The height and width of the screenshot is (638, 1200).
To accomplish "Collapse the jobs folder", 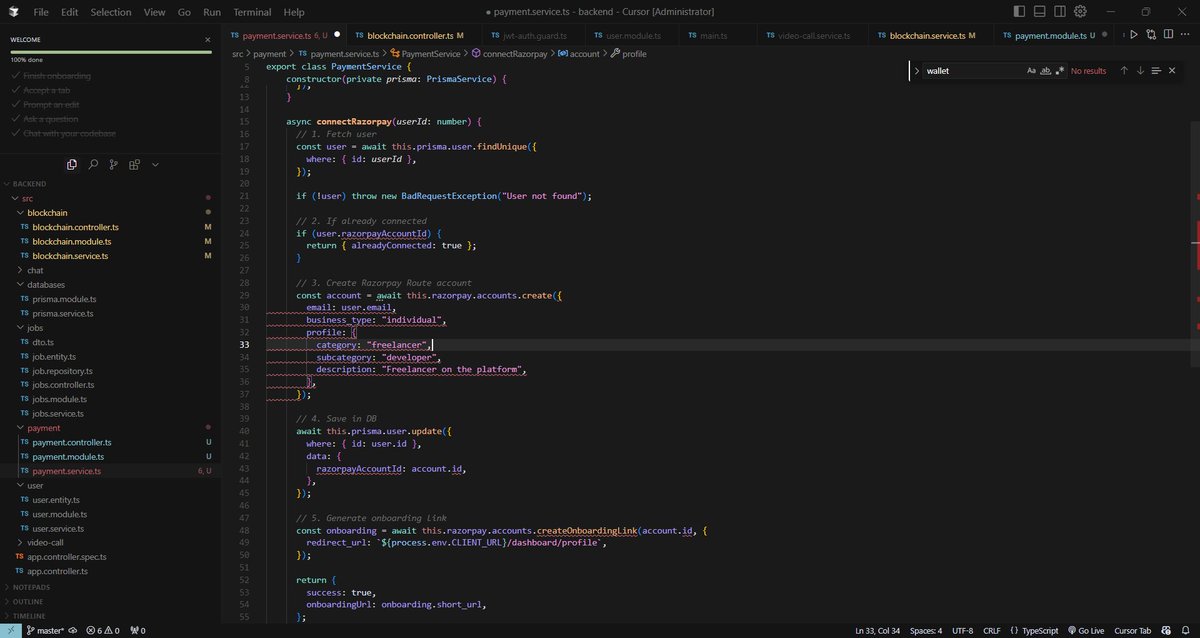I will 108,327.
